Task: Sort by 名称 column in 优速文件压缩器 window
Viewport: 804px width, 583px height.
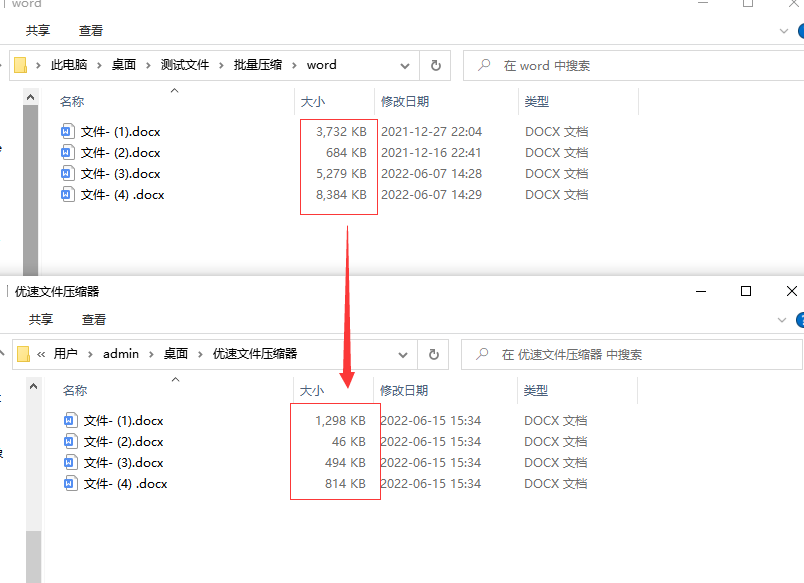Action: (75, 391)
